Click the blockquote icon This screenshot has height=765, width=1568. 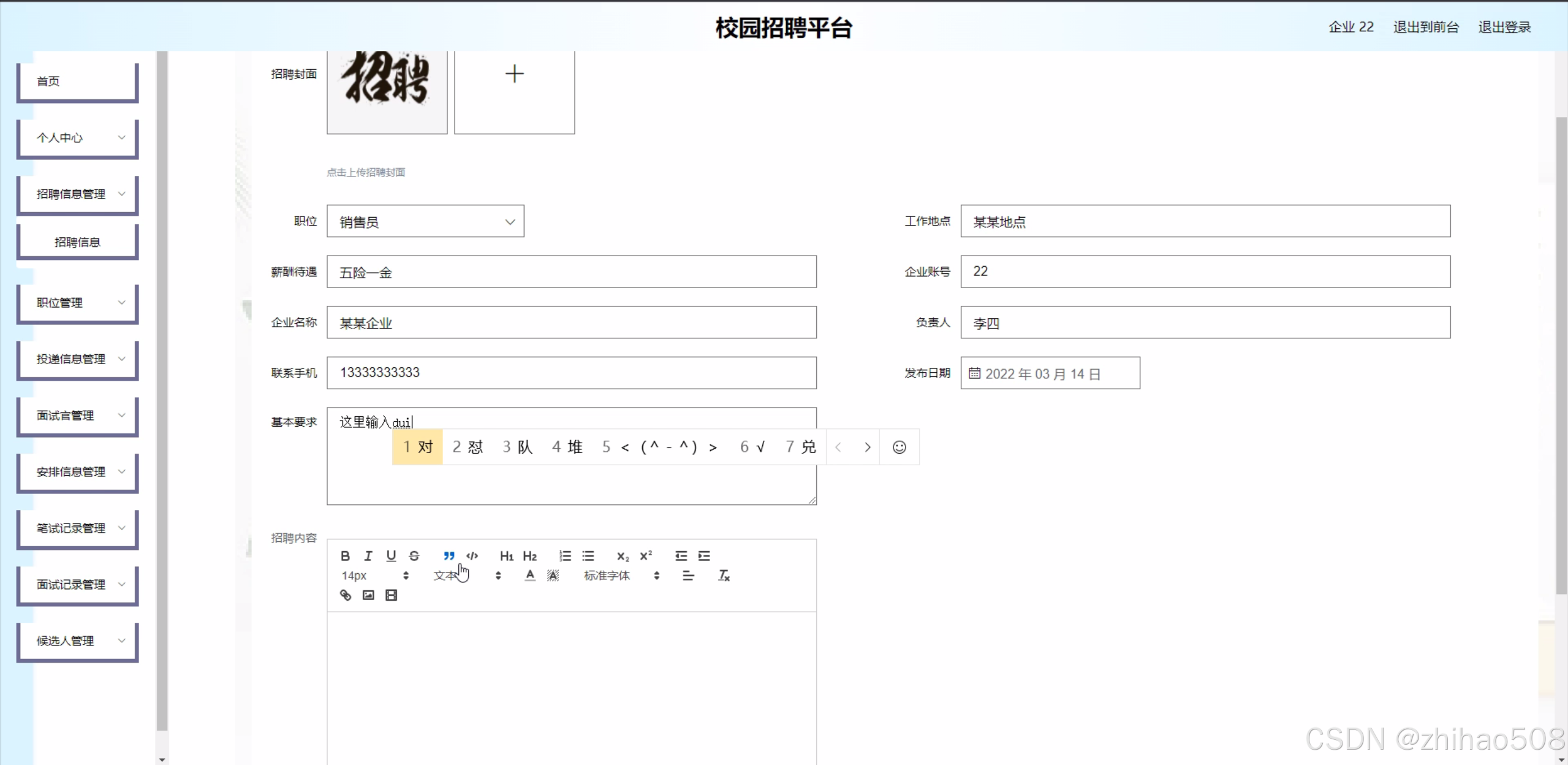click(449, 556)
